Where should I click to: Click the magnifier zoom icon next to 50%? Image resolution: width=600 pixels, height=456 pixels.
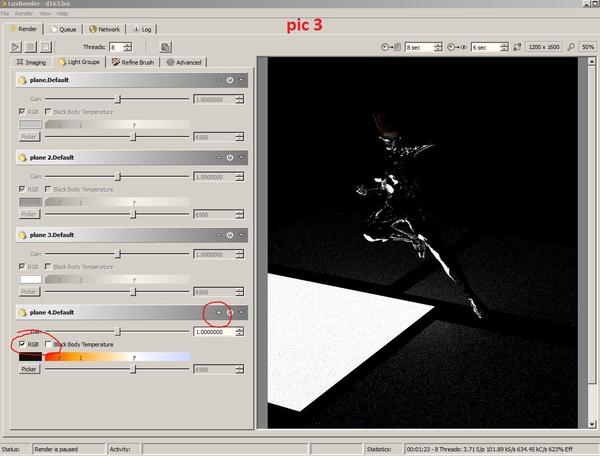pos(571,47)
